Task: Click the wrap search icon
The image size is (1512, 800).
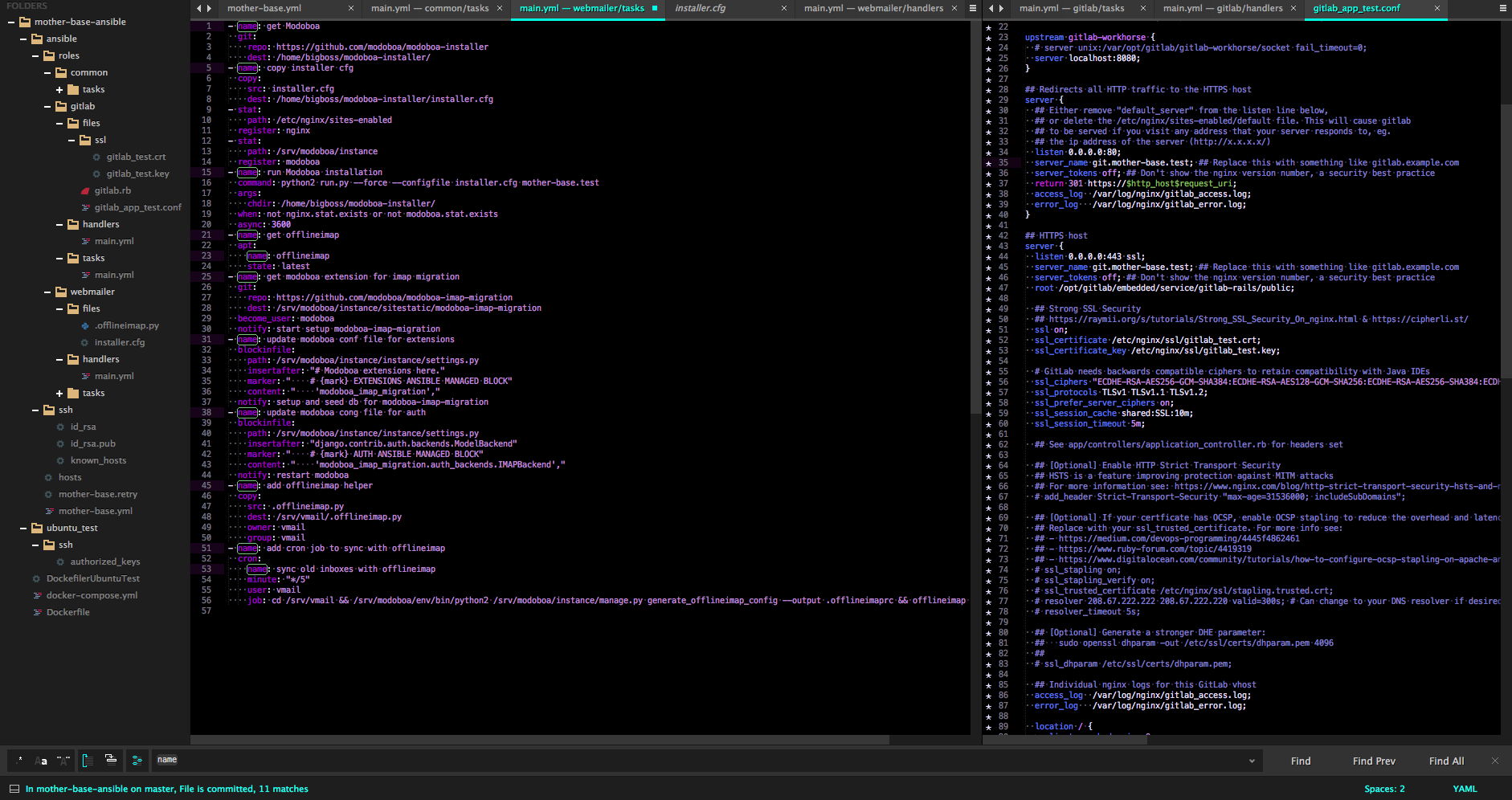Action: (x=88, y=760)
